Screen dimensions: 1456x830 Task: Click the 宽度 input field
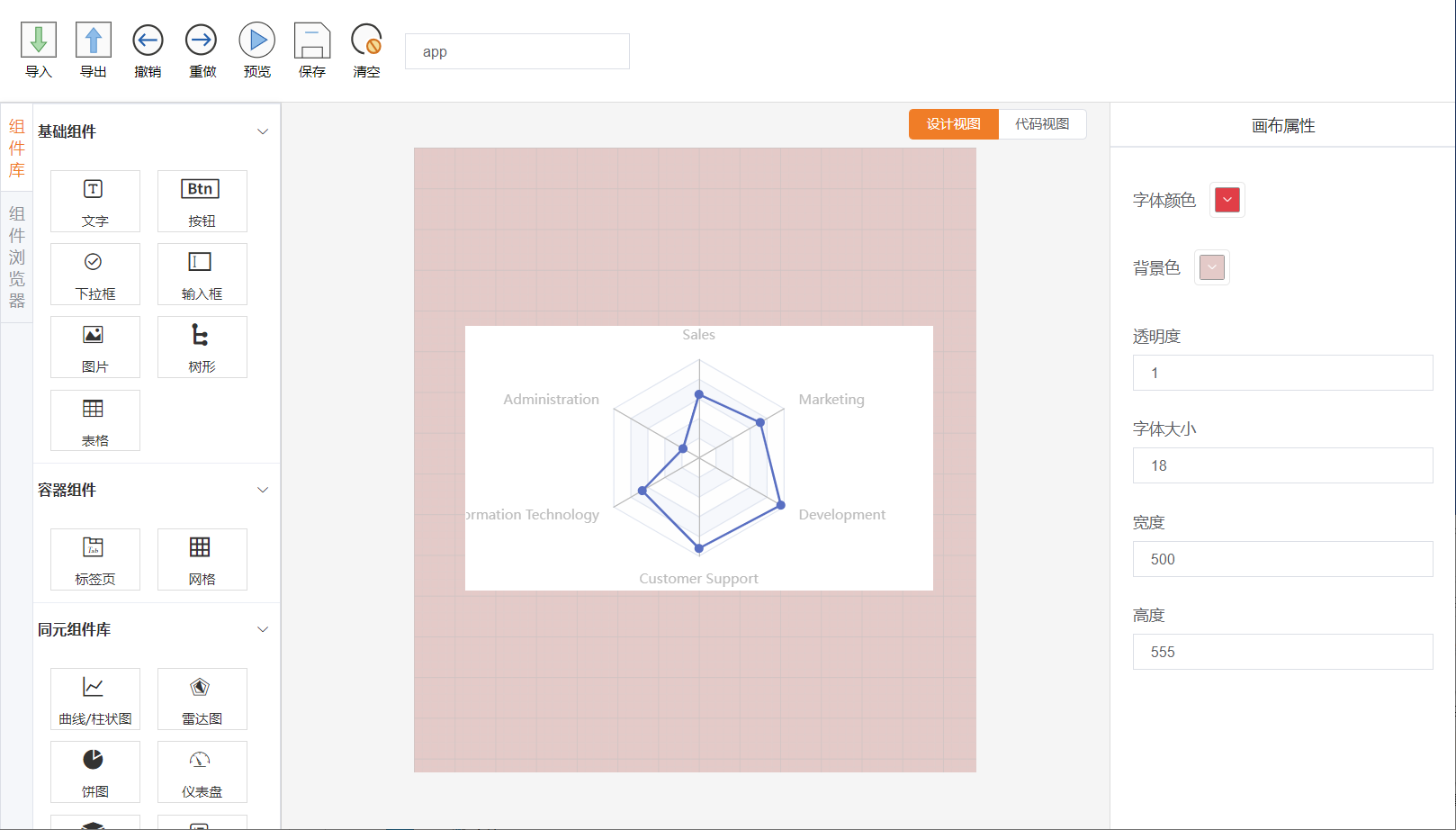pos(1282,559)
